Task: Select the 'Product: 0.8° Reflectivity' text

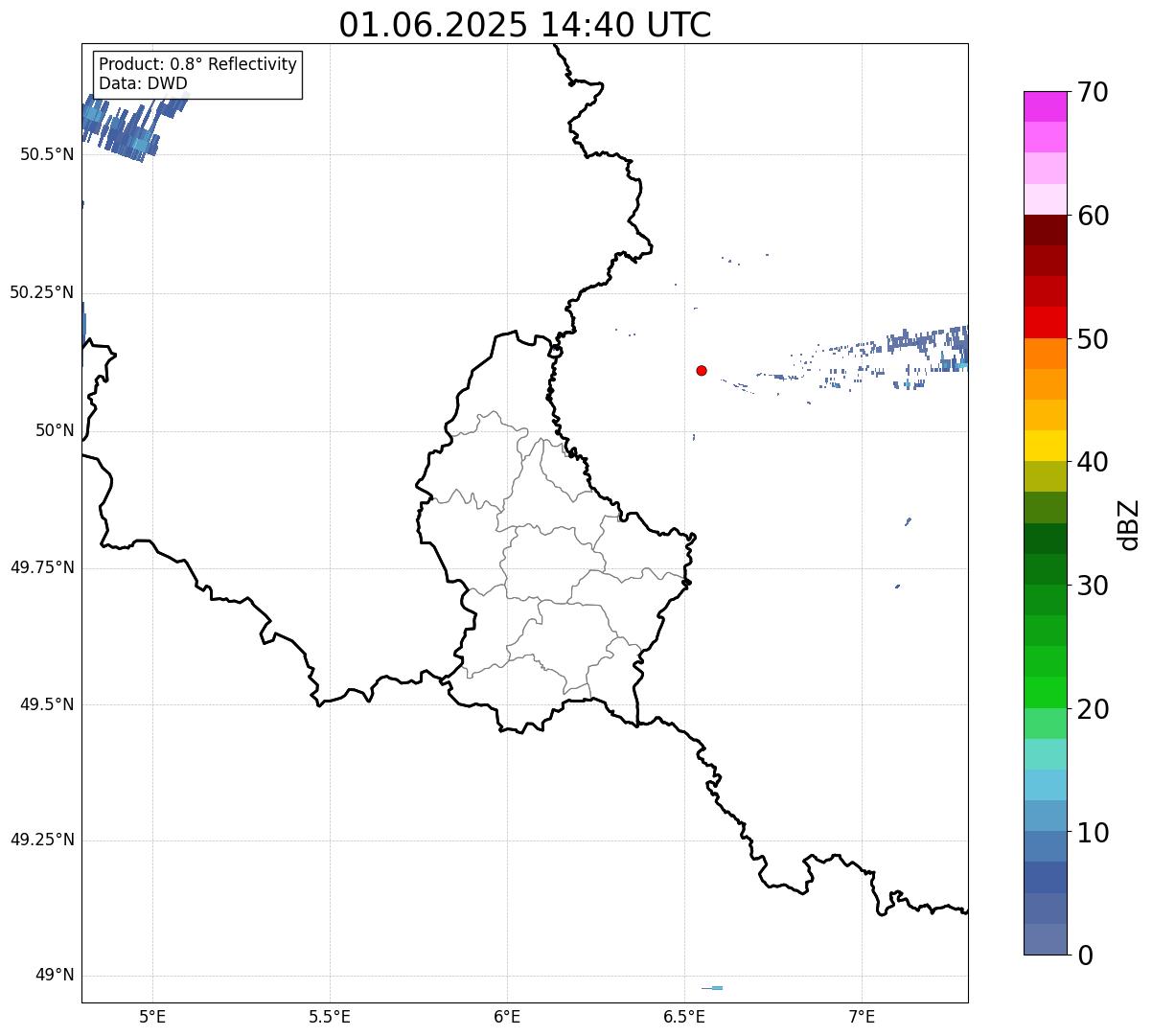Action: [198, 64]
